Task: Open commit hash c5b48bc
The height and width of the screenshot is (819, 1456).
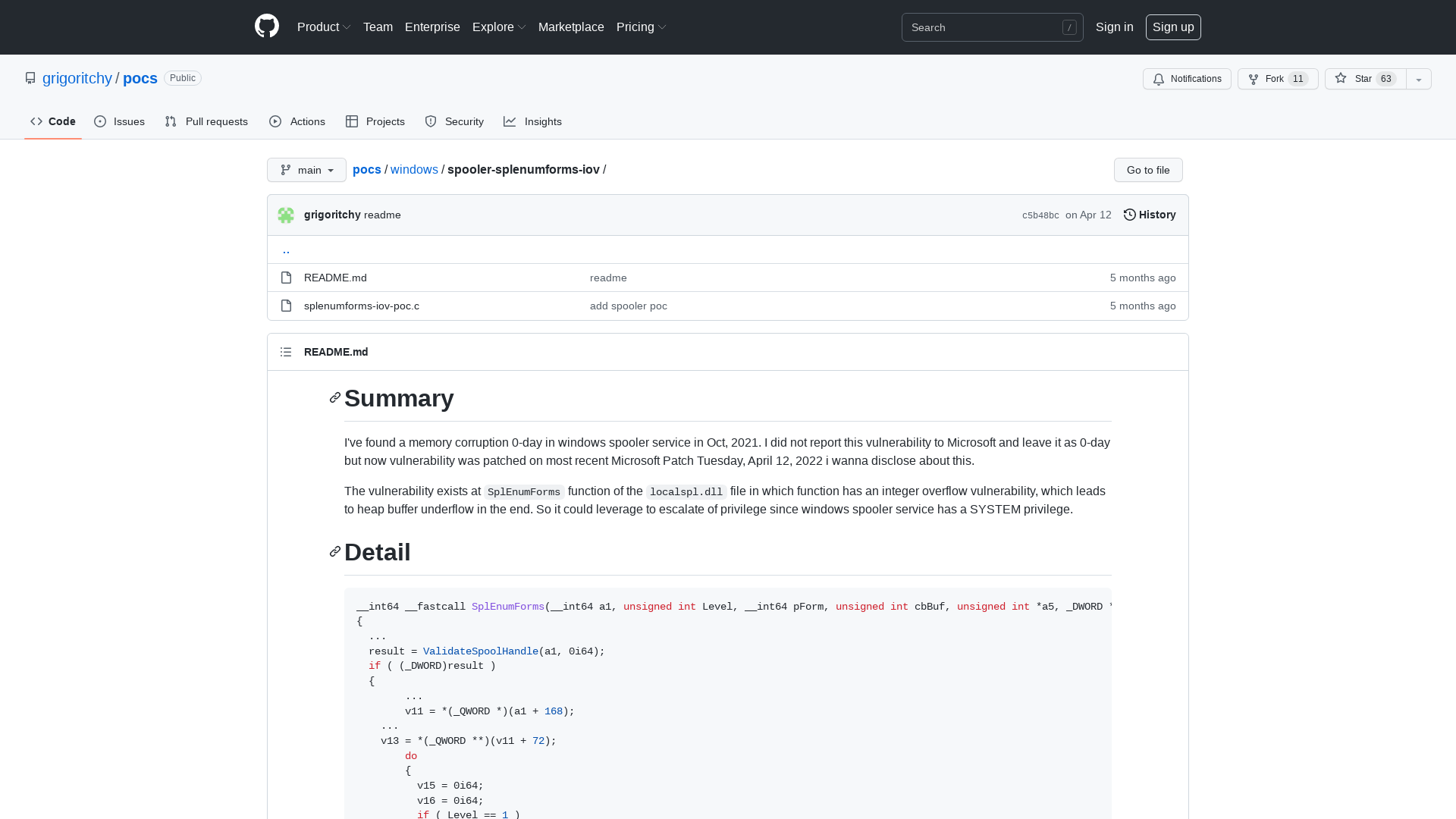Action: coord(1040,215)
